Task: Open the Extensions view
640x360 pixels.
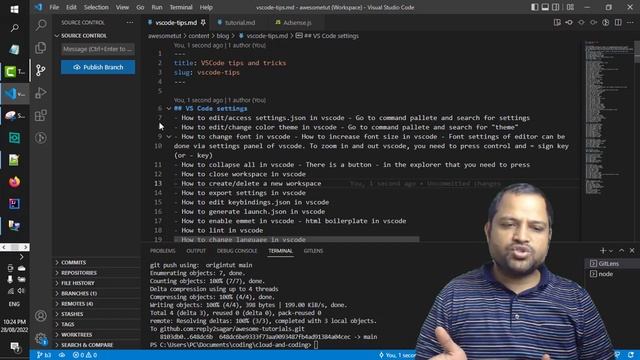Action: [x=40, y=116]
